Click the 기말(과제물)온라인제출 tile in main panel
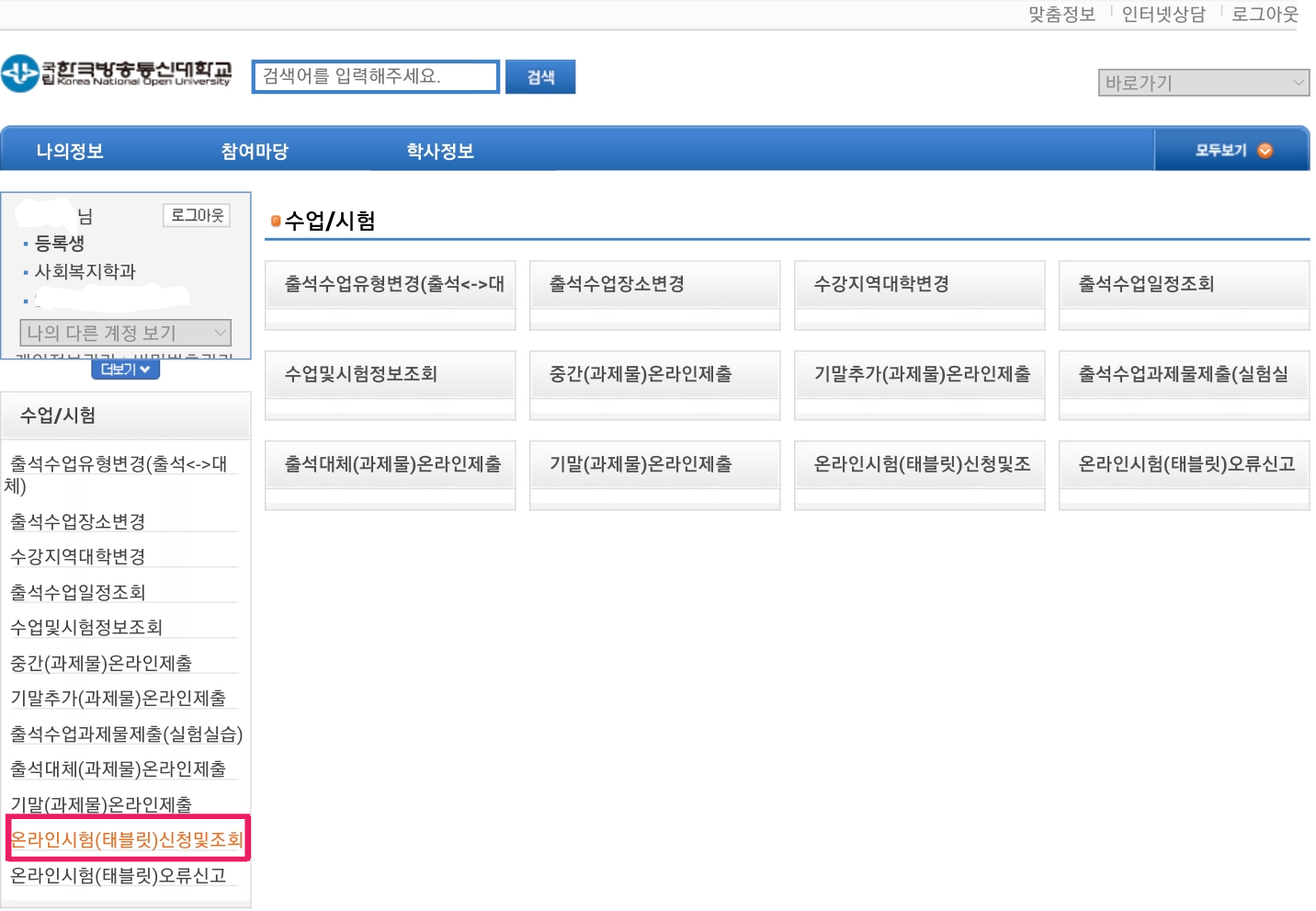The height and width of the screenshot is (911, 1316). click(x=655, y=475)
